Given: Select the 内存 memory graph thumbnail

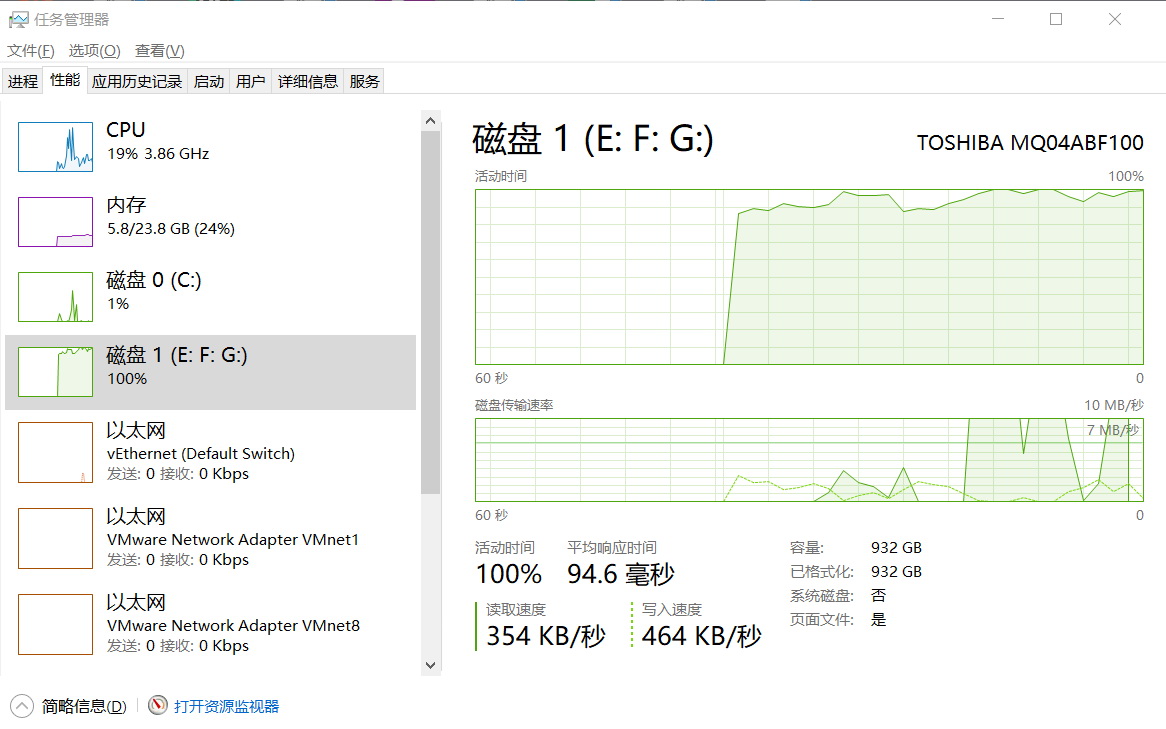Looking at the screenshot, I should 55,222.
